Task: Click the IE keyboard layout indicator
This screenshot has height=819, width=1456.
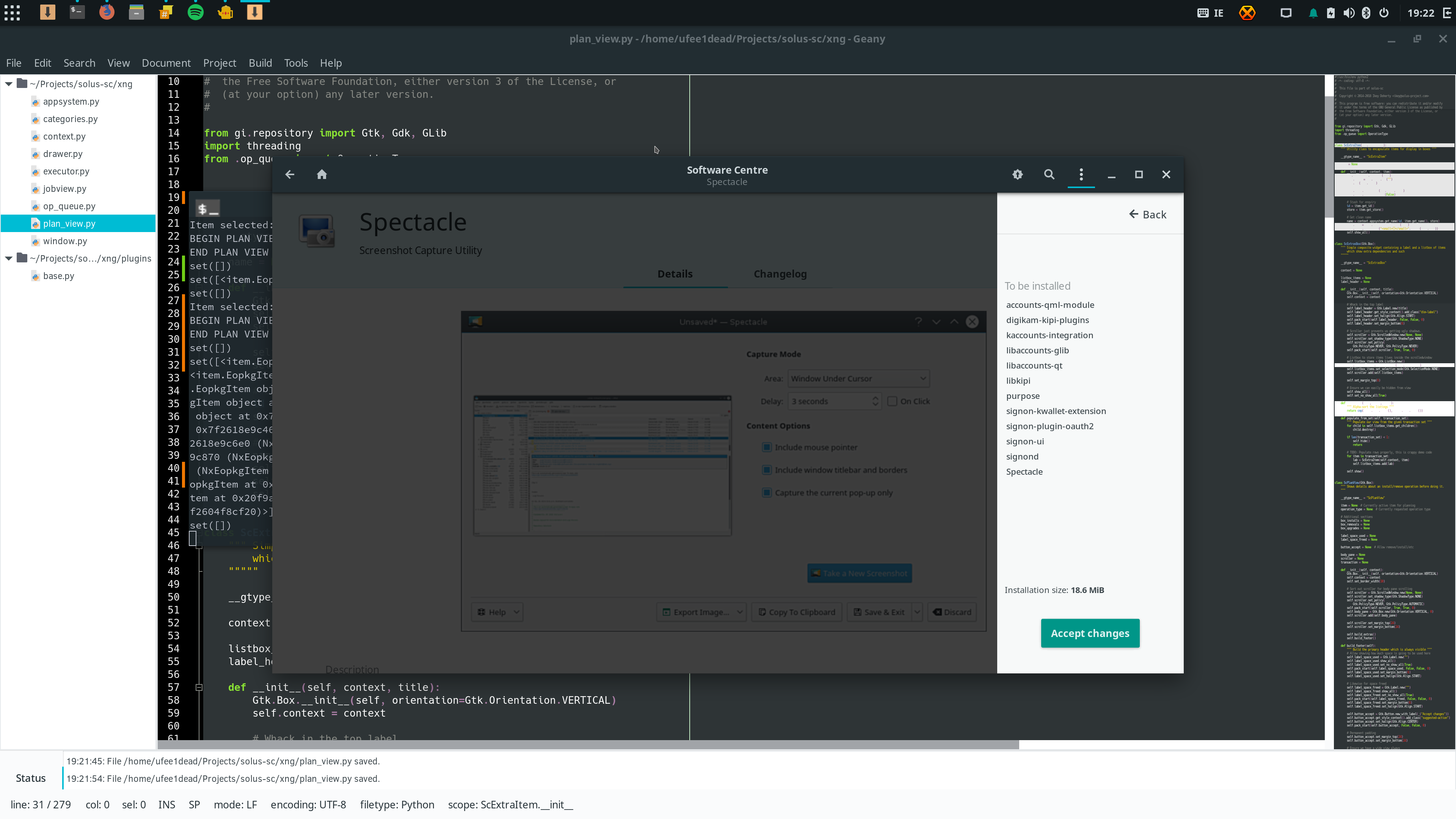Action: 1210,13
